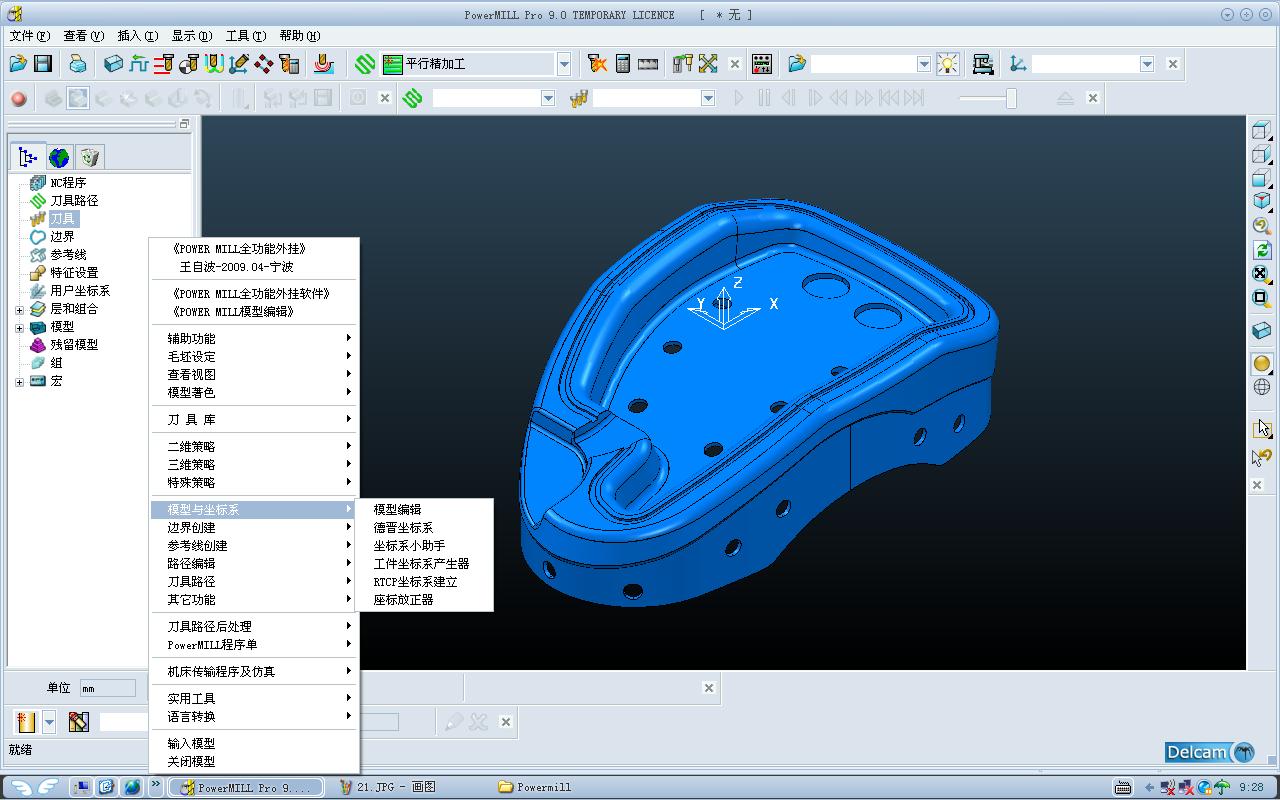Click the zoom to fit icon
Image resolution: width=1280 pixels, height=800 pixels.
1262,274
